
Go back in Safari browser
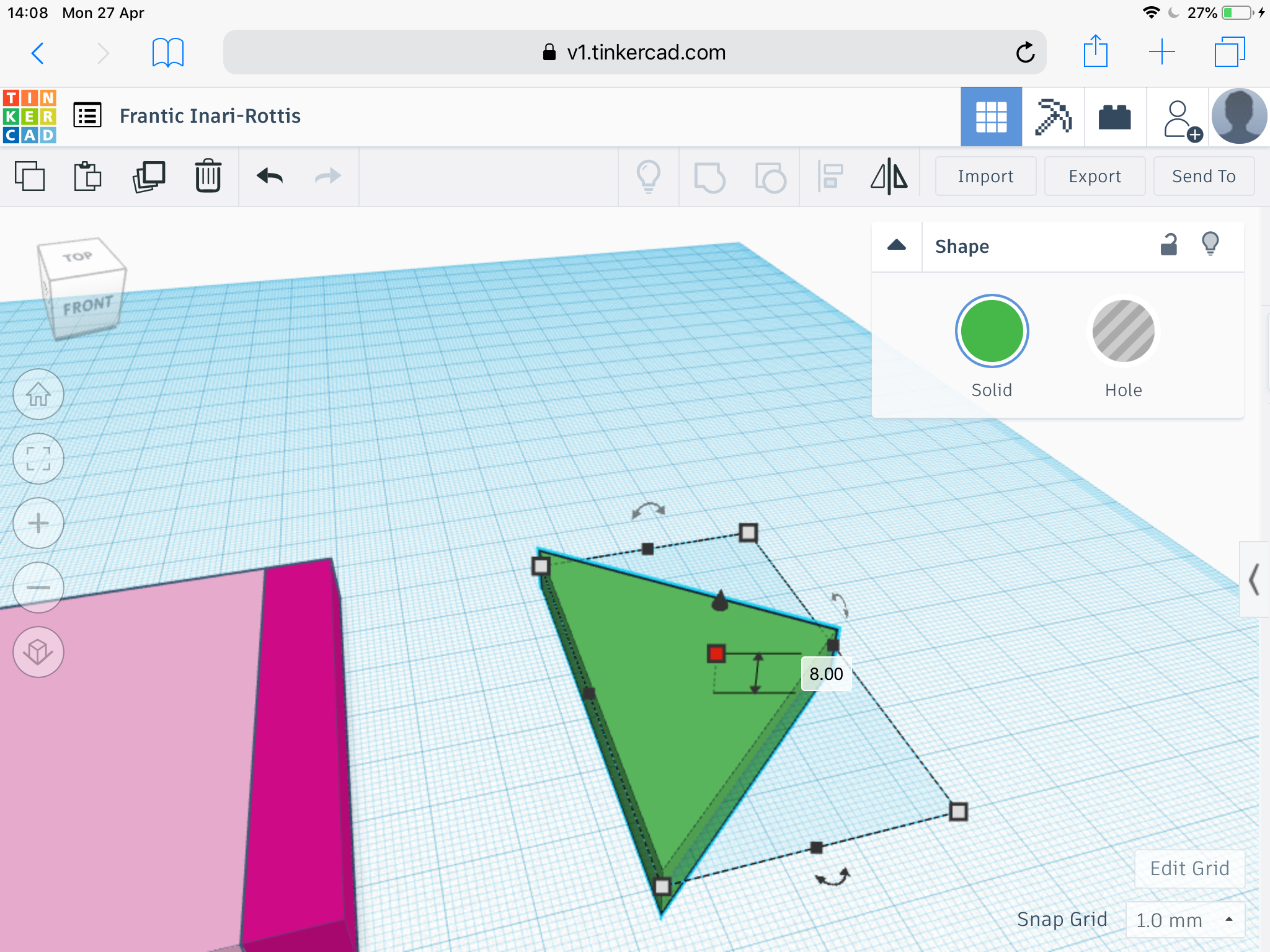click(x=38, y=53)
